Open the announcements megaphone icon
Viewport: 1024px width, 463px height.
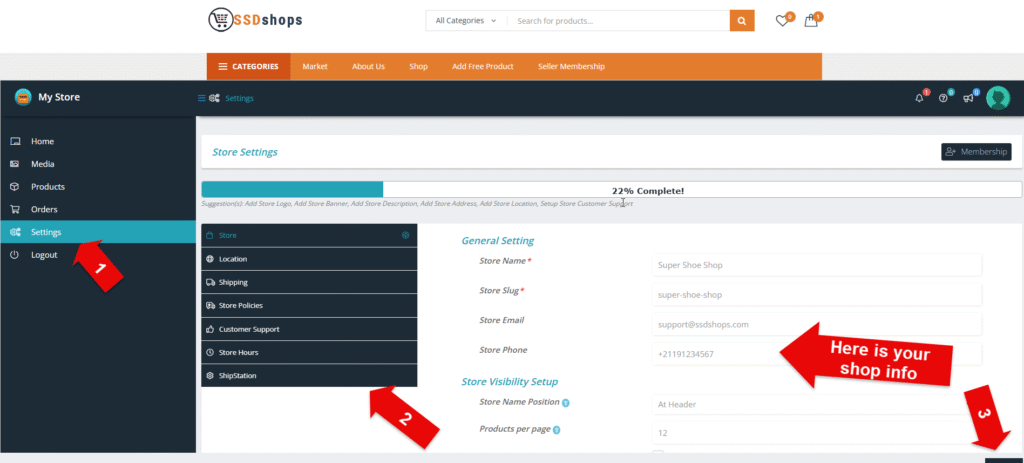[x=967, y=98]
